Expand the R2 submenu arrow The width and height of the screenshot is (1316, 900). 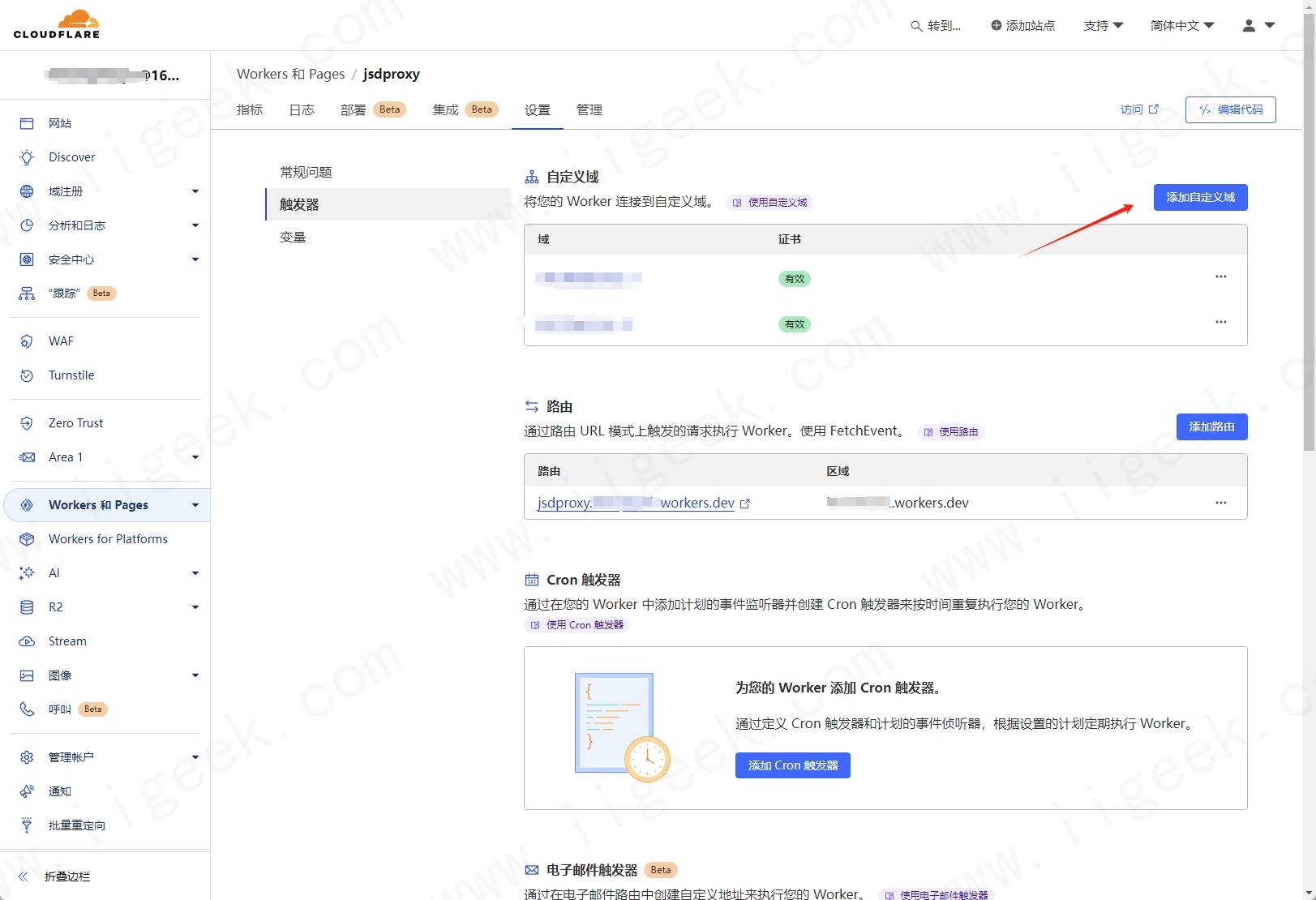click(x=195, y=607)
